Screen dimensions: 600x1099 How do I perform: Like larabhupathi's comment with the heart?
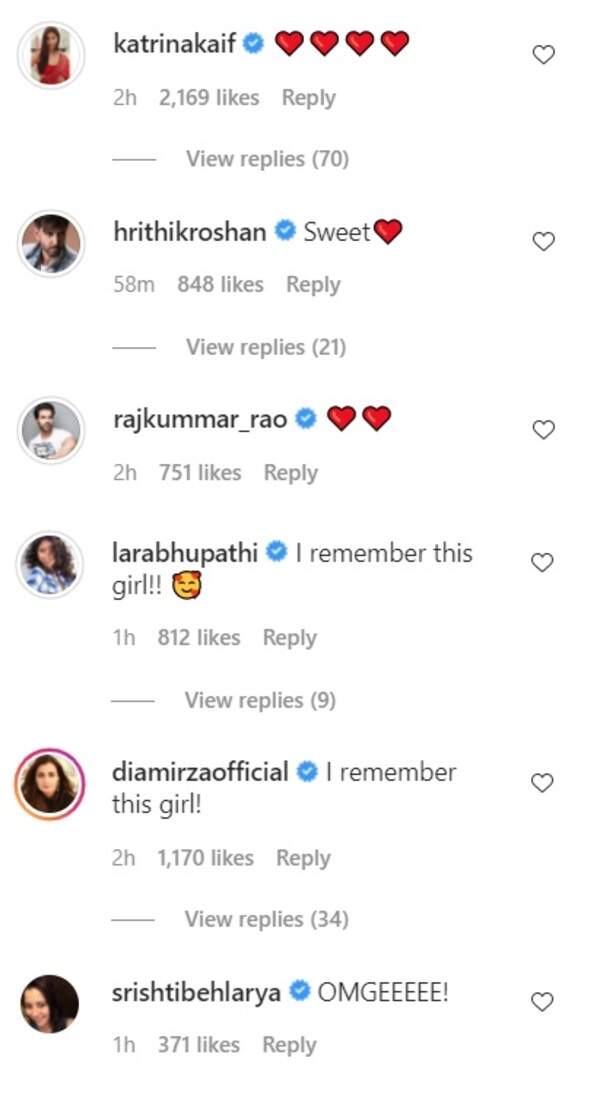click(543, 562)
